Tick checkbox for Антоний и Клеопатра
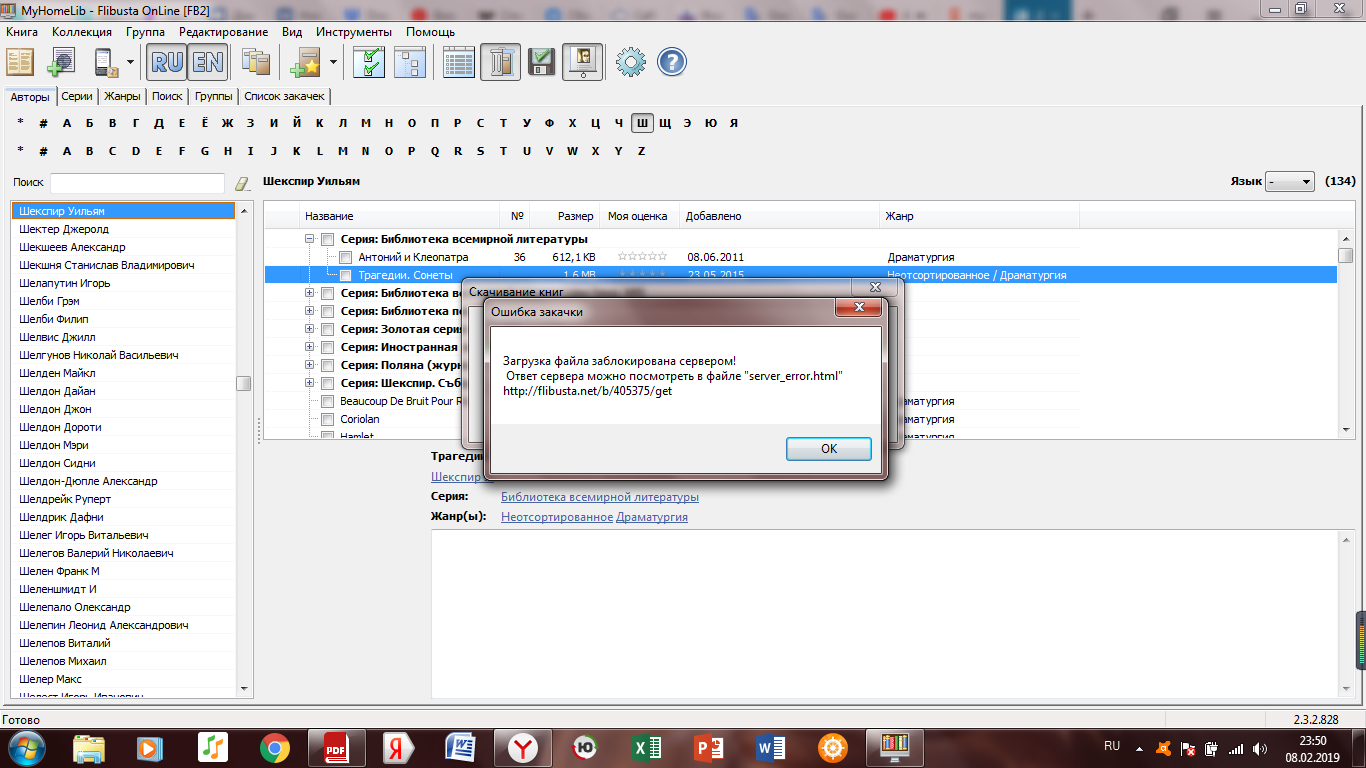Viewport: 1366px width, 768px height. 345,257
